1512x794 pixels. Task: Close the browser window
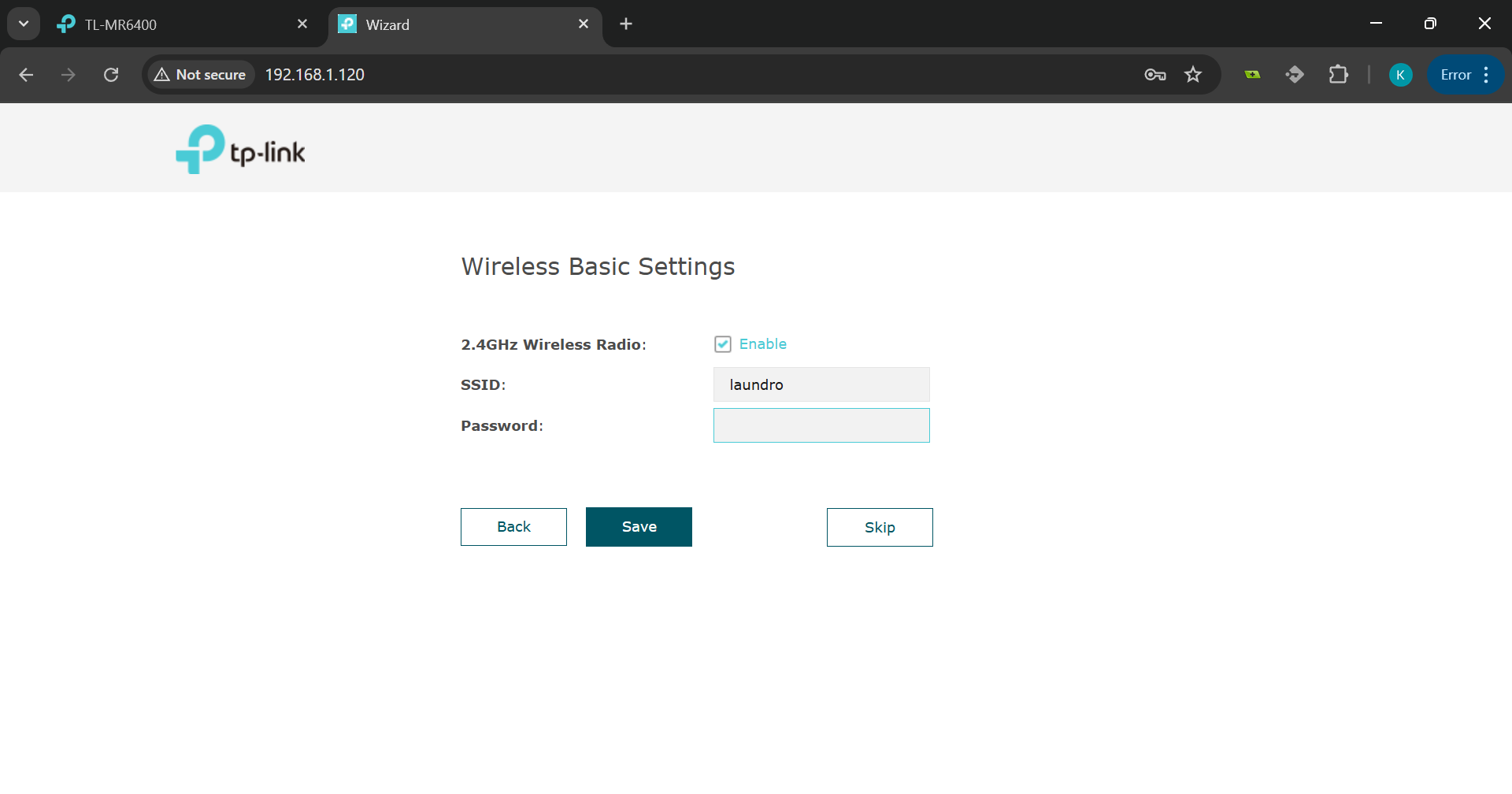(x=1484, y=24)
